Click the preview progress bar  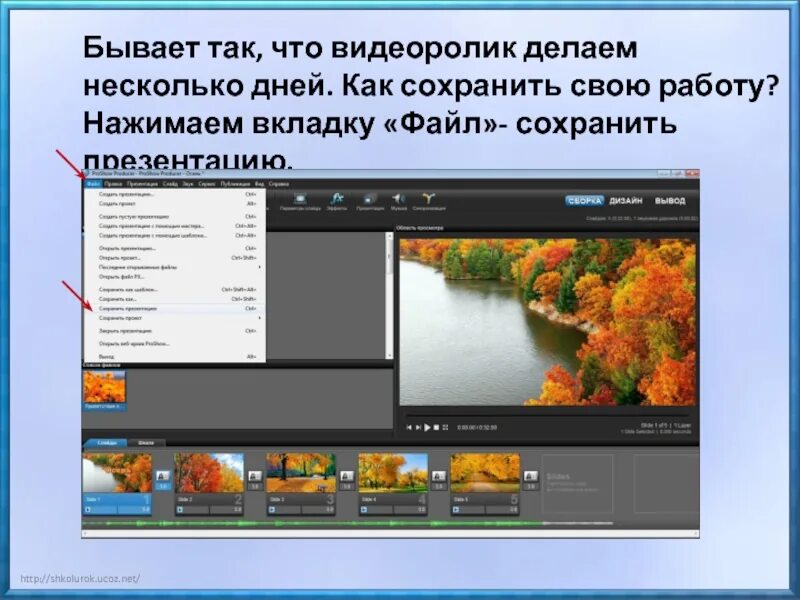[547, 415]
